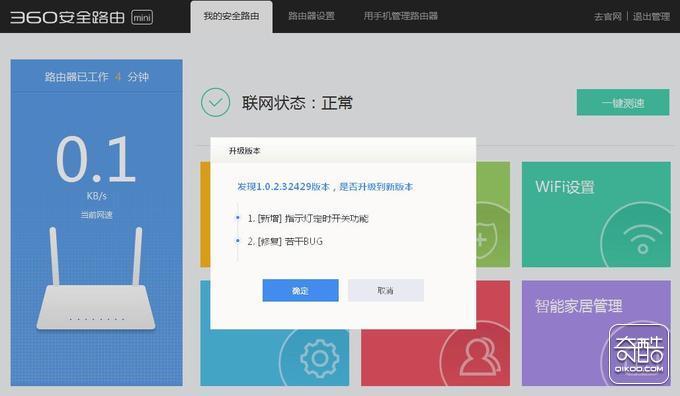Open the WiFi设置 tile
This screenshot has width=680, height=396.
[x=596, y=214]
